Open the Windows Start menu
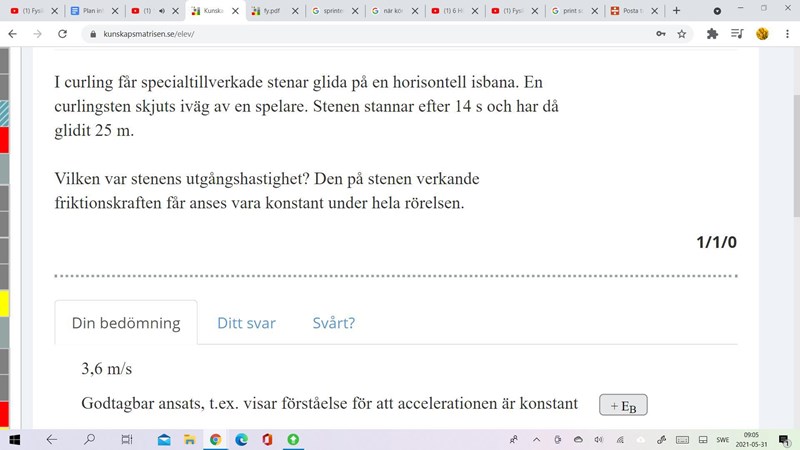800x450 pixels. click(x=14, y=439)
